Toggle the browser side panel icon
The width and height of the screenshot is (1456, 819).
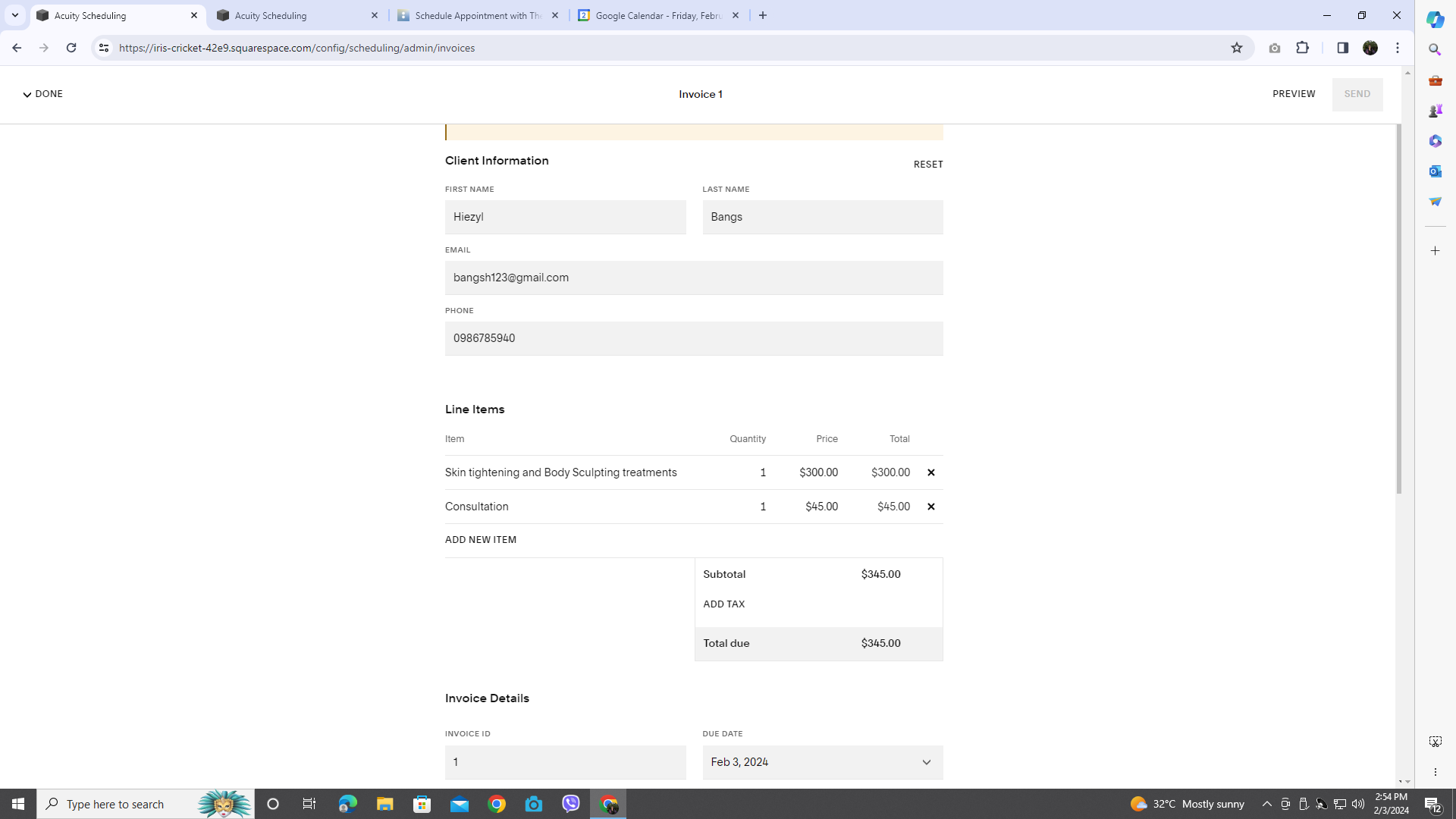coord(1342,48)
